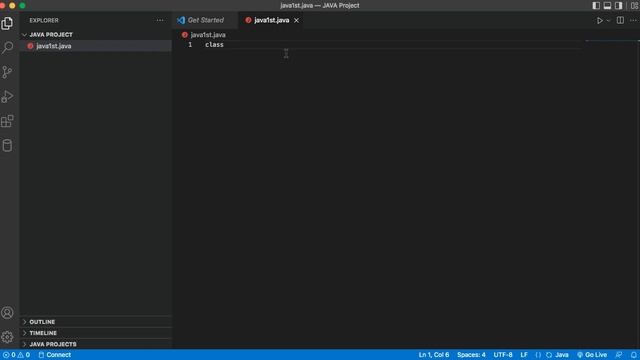The width and height of the screenshot is (640, 360).
Task: Open Explorer views and more actions ellipsis
Action: pos(160,20)
